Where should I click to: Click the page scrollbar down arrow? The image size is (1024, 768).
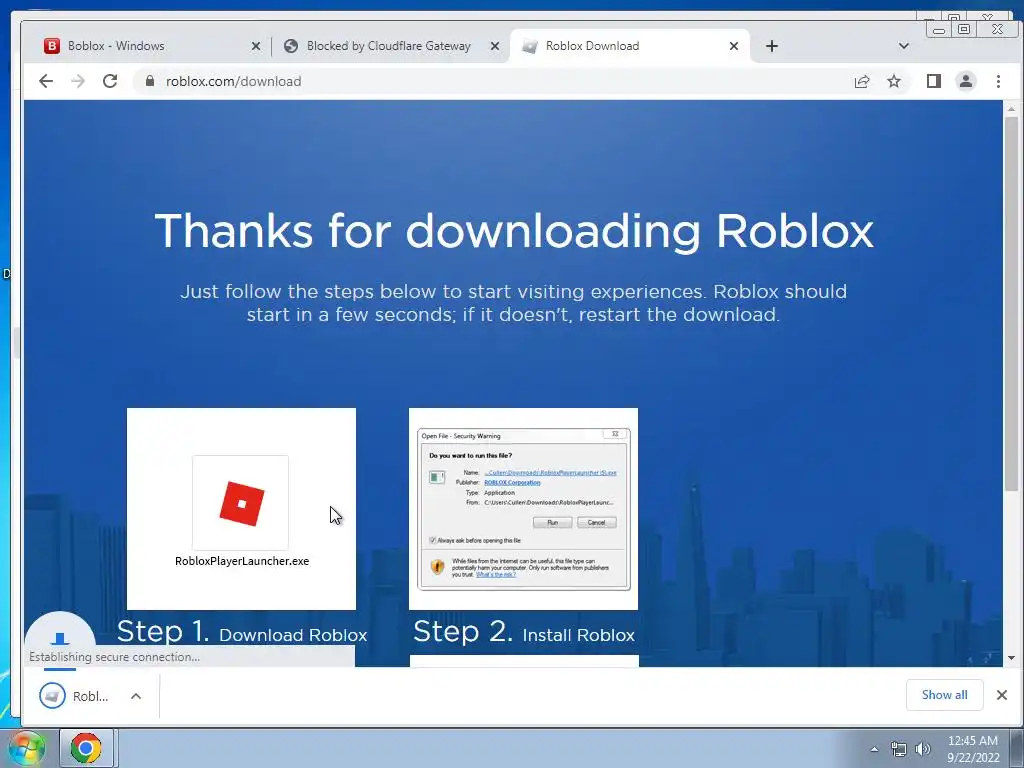click(x=1012, y=658)
